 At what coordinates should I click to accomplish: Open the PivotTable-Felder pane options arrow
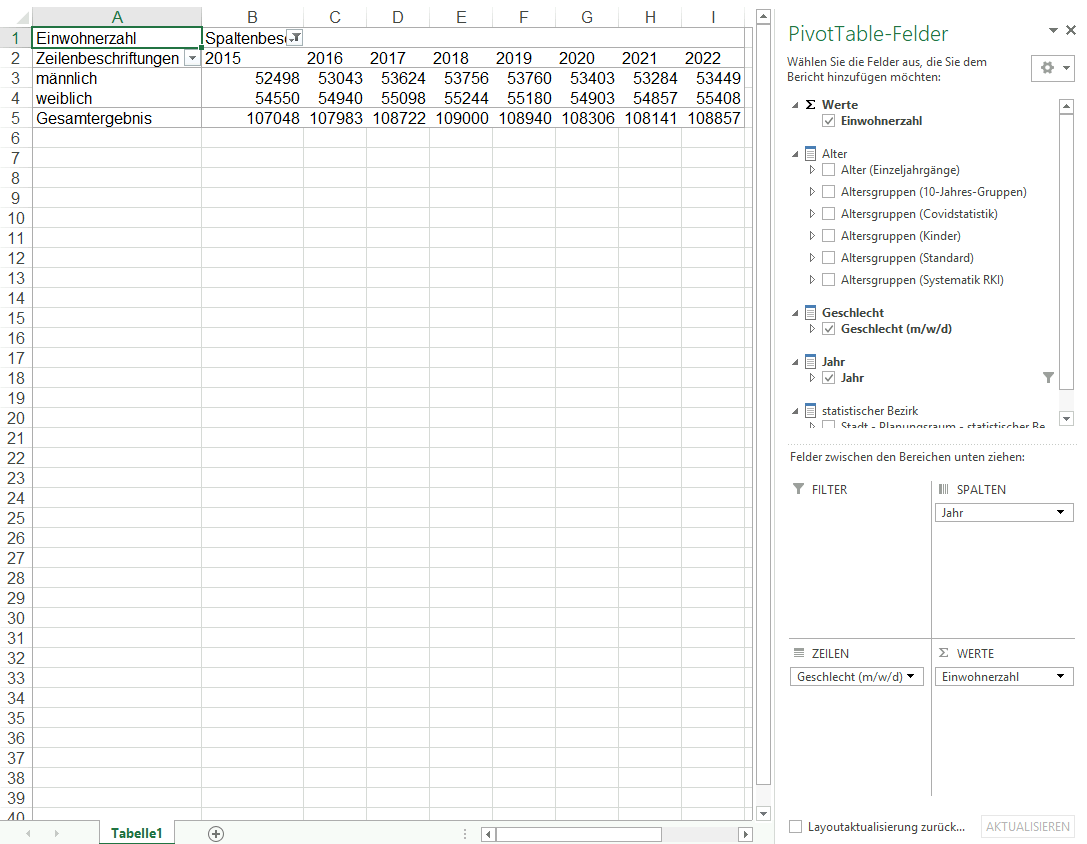tap(1053, 31)
